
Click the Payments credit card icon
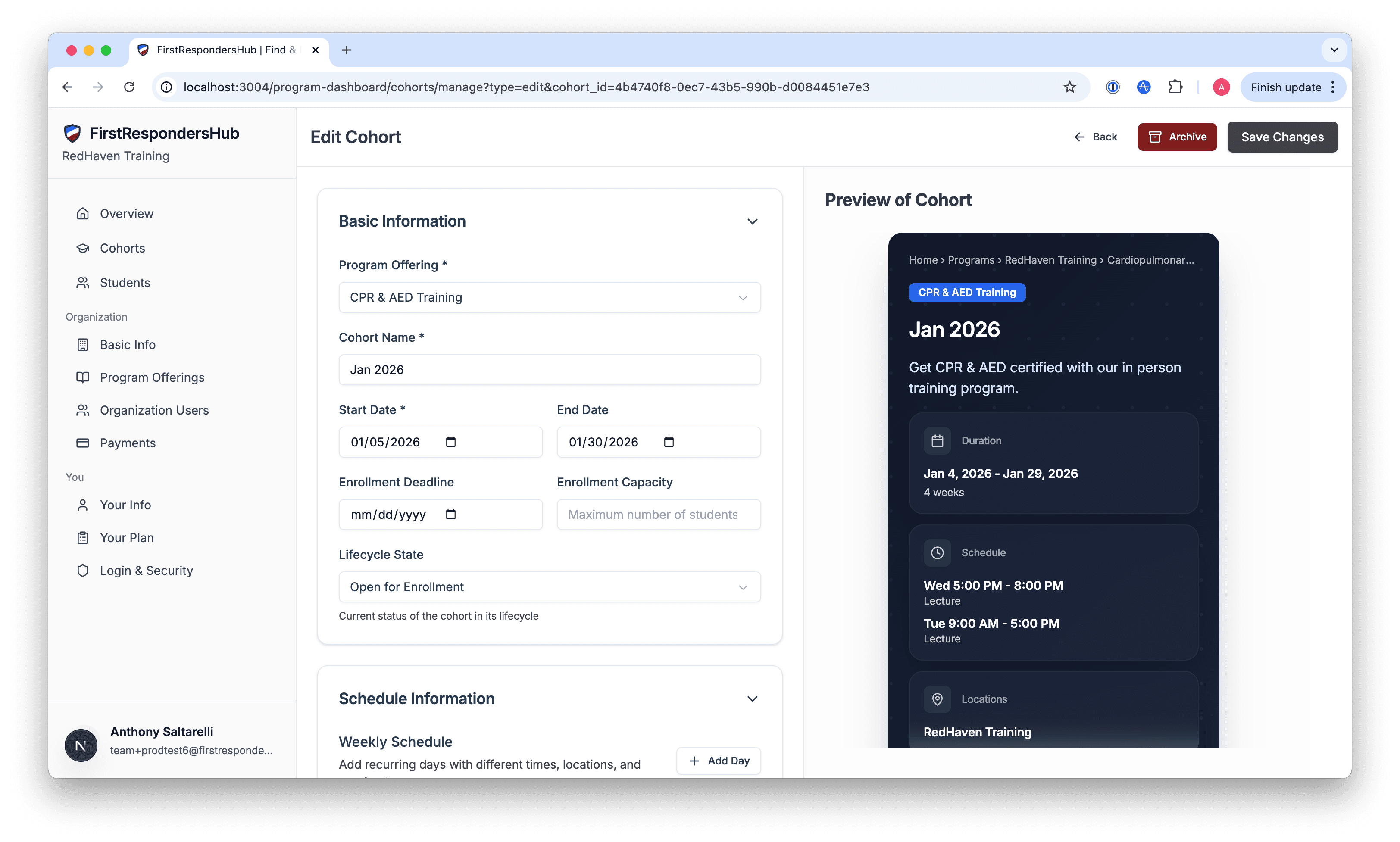point(83,443)
